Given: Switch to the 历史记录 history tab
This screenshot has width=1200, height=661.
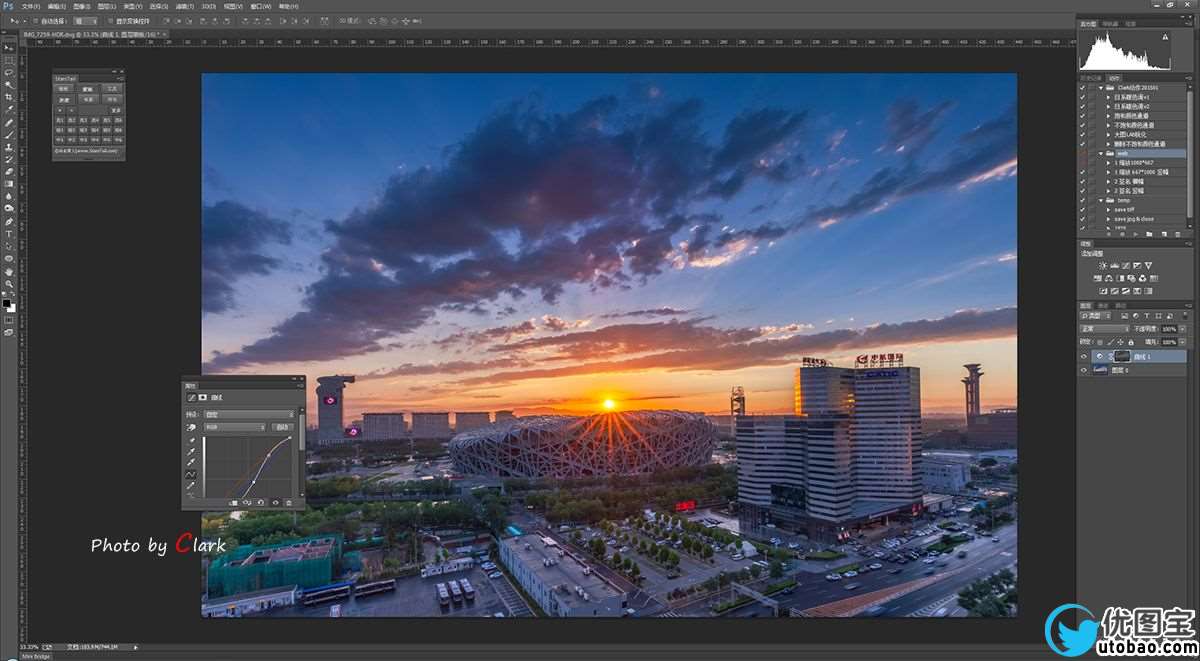Looking at the screenshot, I should pyautogui.click(x=1091, y=78).
